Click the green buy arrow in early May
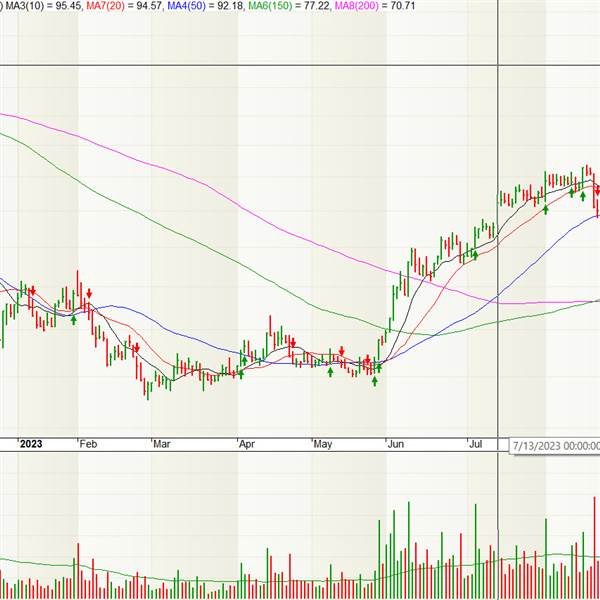The width and height of the screenshot is (600, 600). coord(330,372)
